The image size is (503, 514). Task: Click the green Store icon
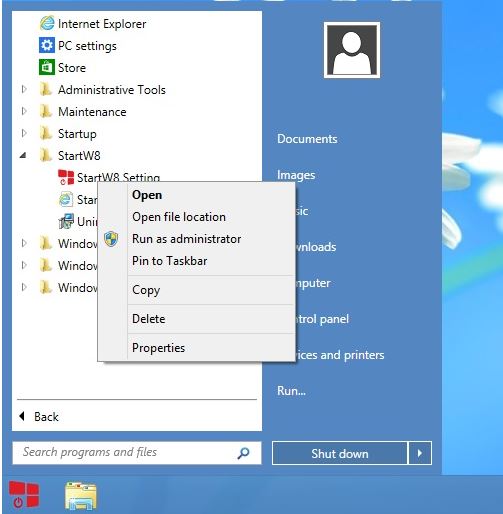click(47, 67)
